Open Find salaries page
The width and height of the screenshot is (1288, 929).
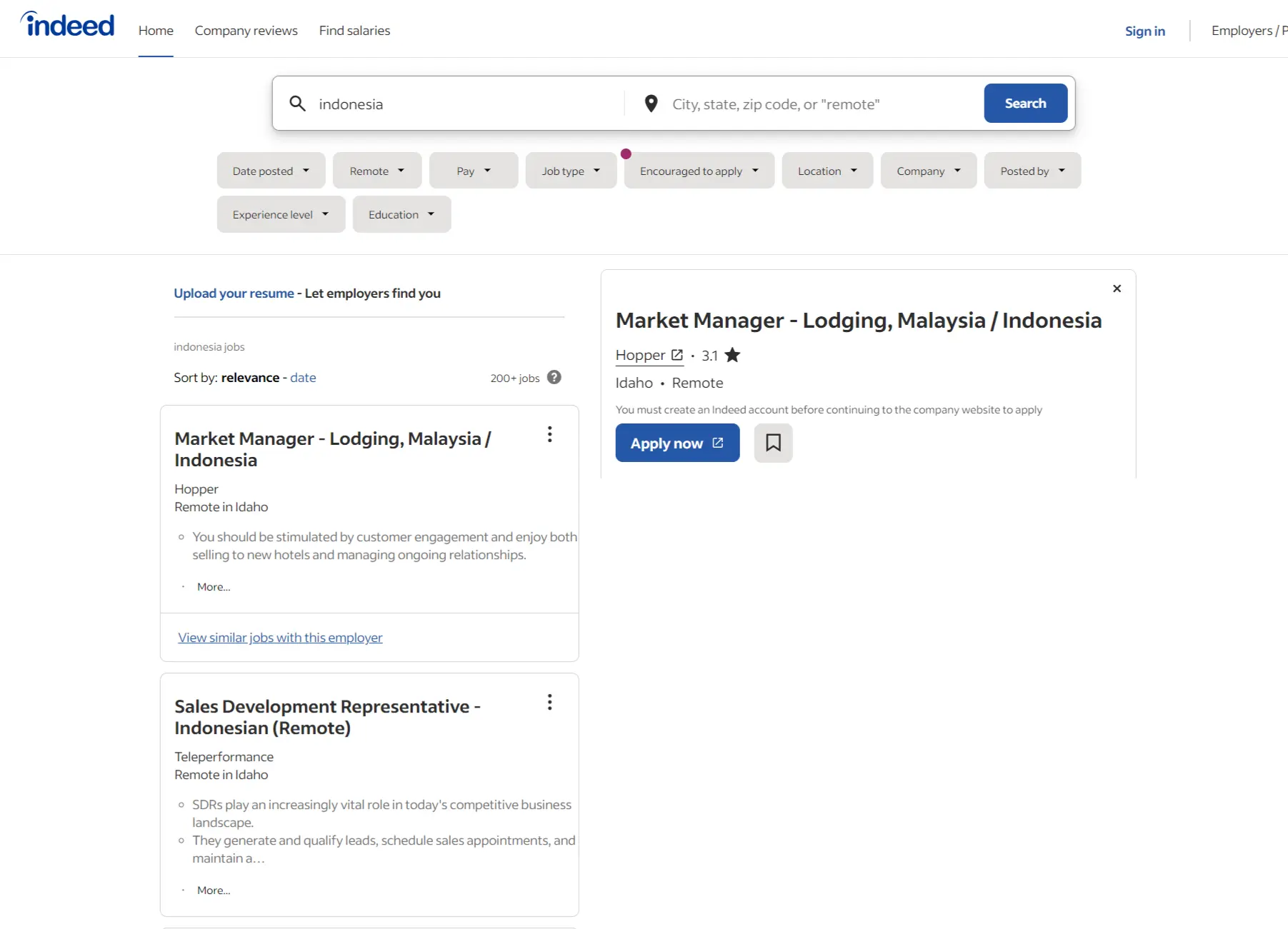pos(354,31)
